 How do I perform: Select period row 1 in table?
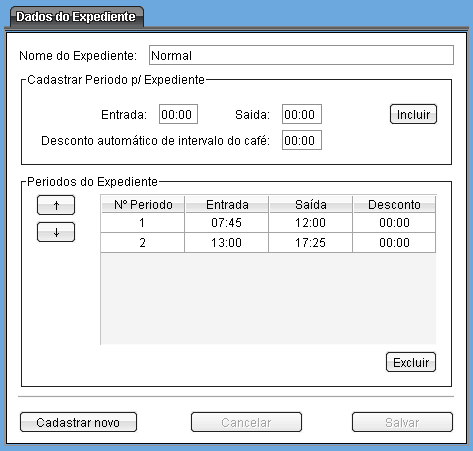(x=268, y=223)
